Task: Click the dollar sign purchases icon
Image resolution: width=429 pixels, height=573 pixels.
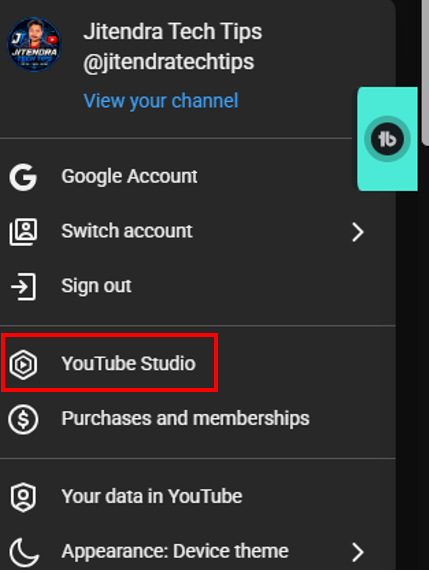Action: [23, 419]
